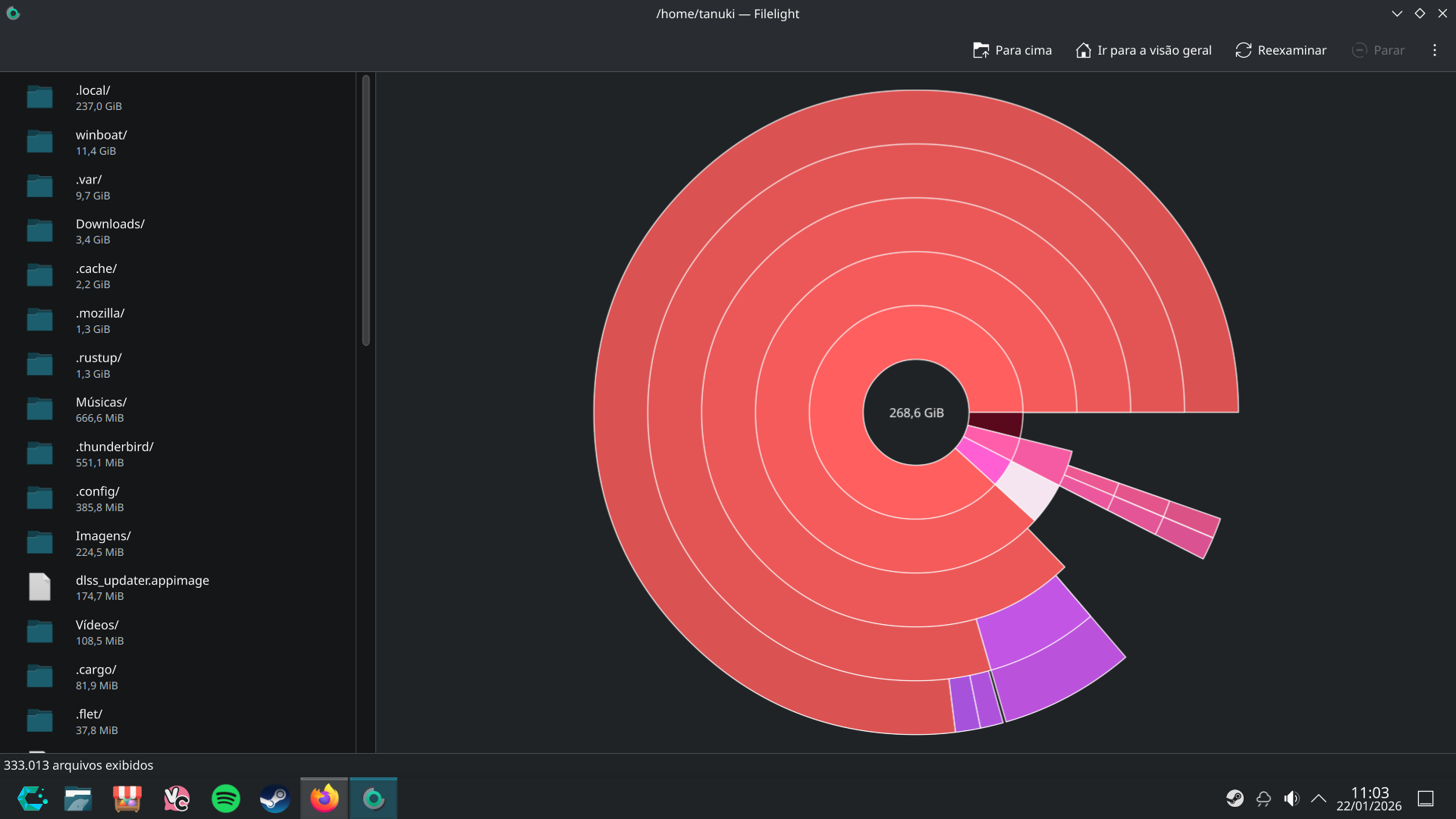Select the winboat/ folder in list
The width and height of the screenshot is (1456, 819).
101,142
